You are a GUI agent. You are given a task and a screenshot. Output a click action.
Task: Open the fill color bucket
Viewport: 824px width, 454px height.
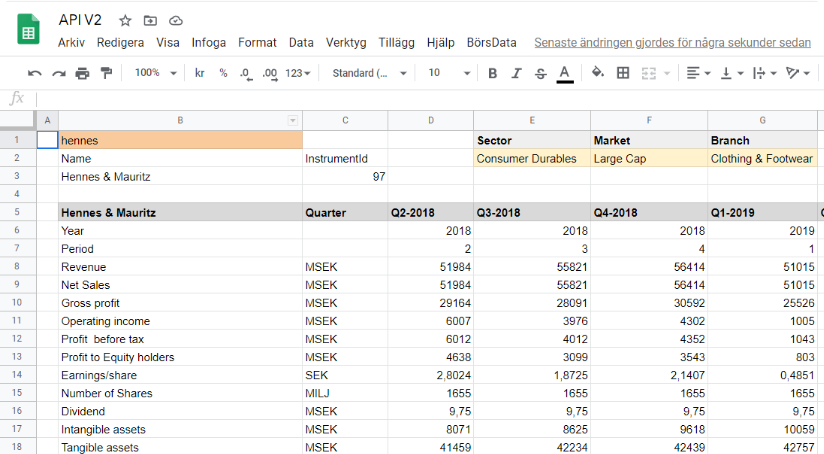(598, 73)
